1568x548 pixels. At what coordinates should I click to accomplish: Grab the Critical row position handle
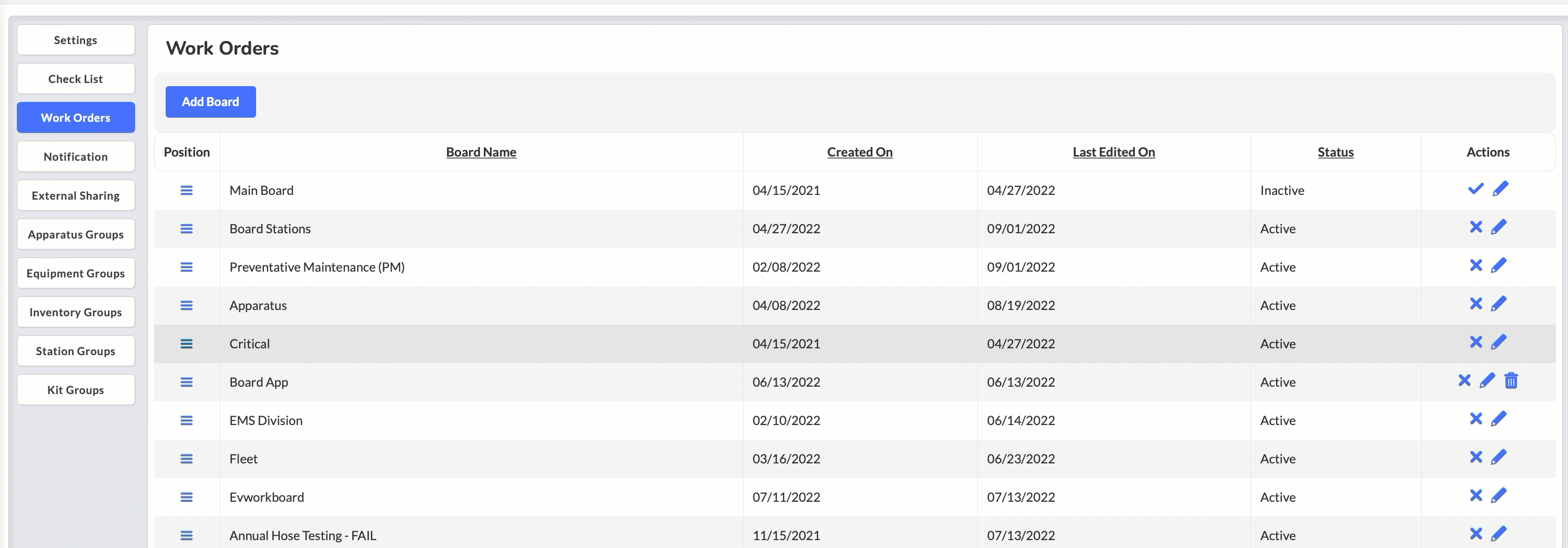(x=186, y=344)
